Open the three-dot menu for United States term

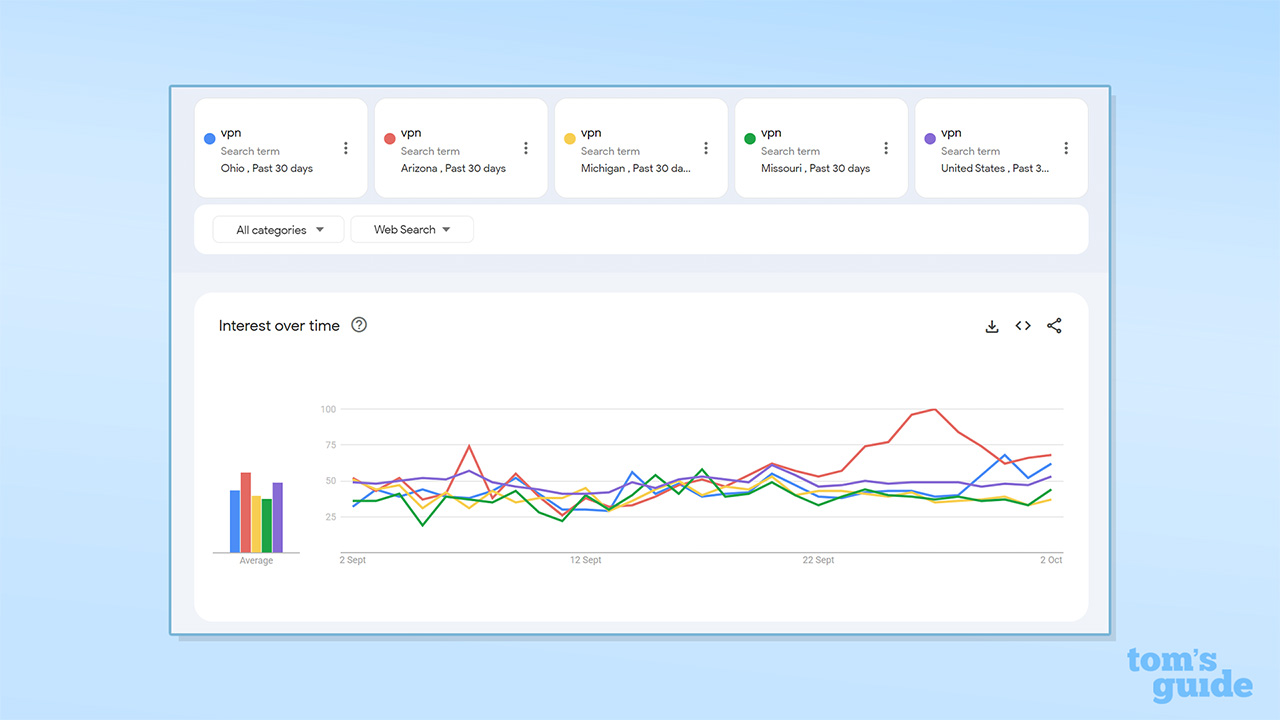[x=1066, y=148]
